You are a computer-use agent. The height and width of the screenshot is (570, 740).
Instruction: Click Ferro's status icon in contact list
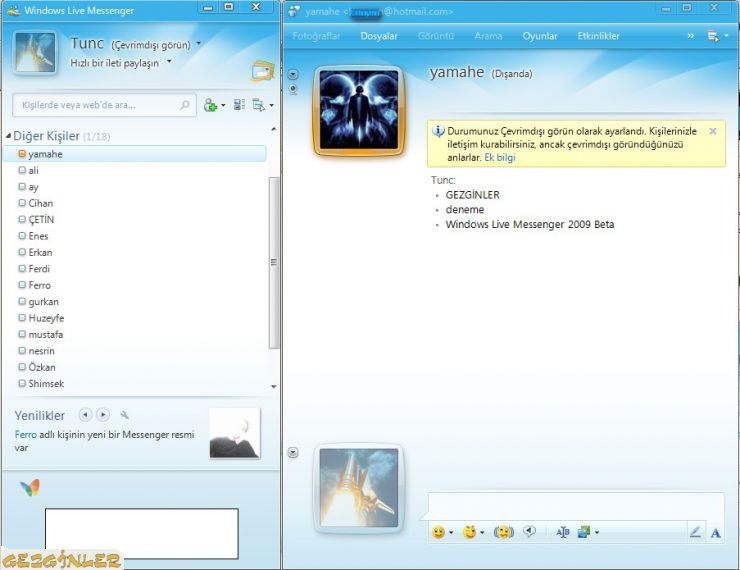click(x=22, y=285)
